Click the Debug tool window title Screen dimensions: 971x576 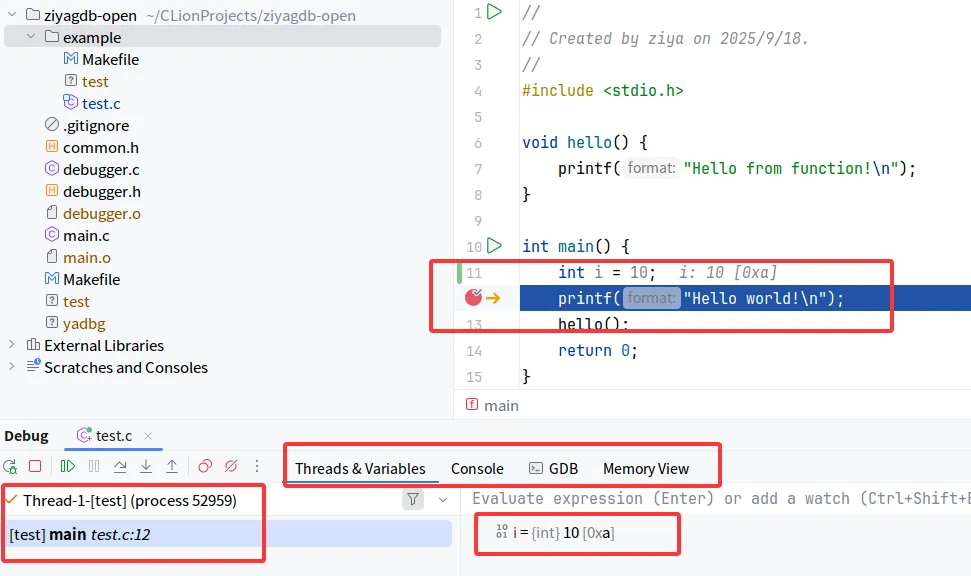(26, 436)
